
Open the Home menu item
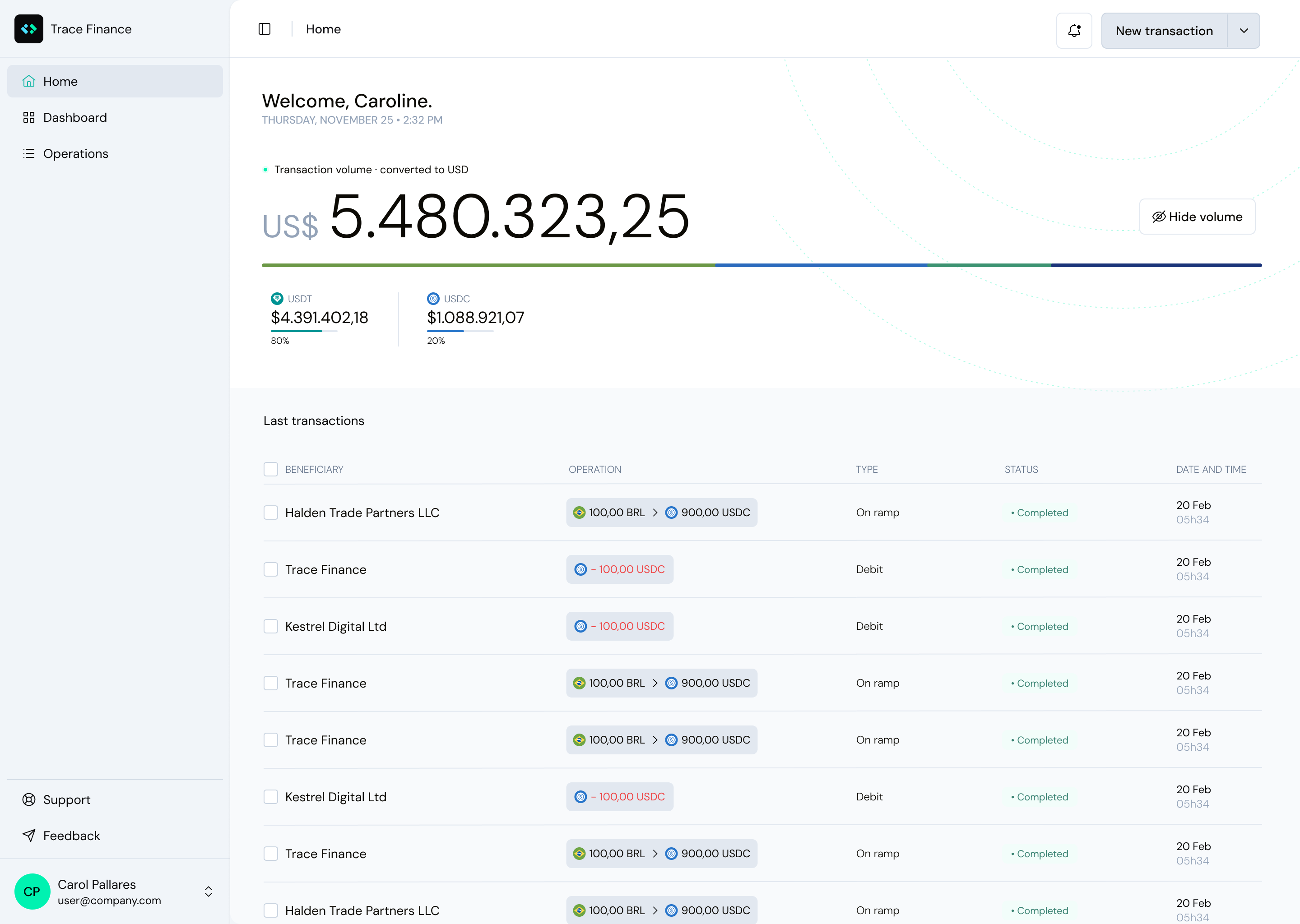(x=115, y=81)
